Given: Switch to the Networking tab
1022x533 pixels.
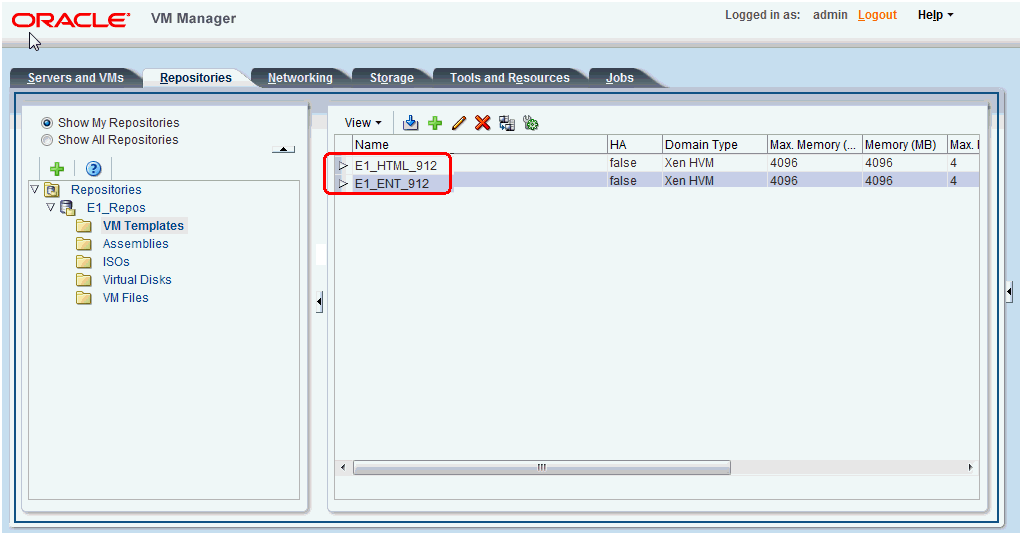Looking at the screenshot, I should 300,78.
